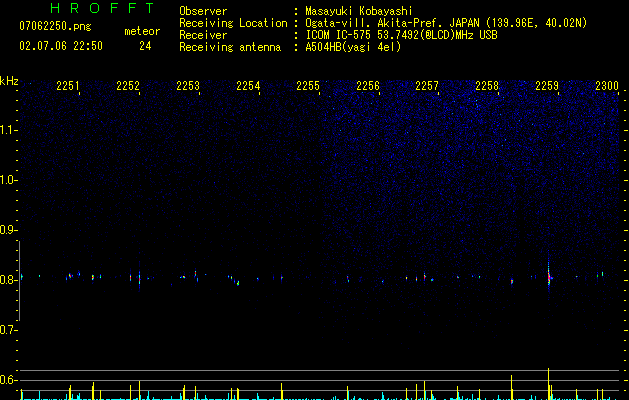Click observer name Masayuki Kobayashi
This screenshot has width=629, height=400.
point(359,11)
